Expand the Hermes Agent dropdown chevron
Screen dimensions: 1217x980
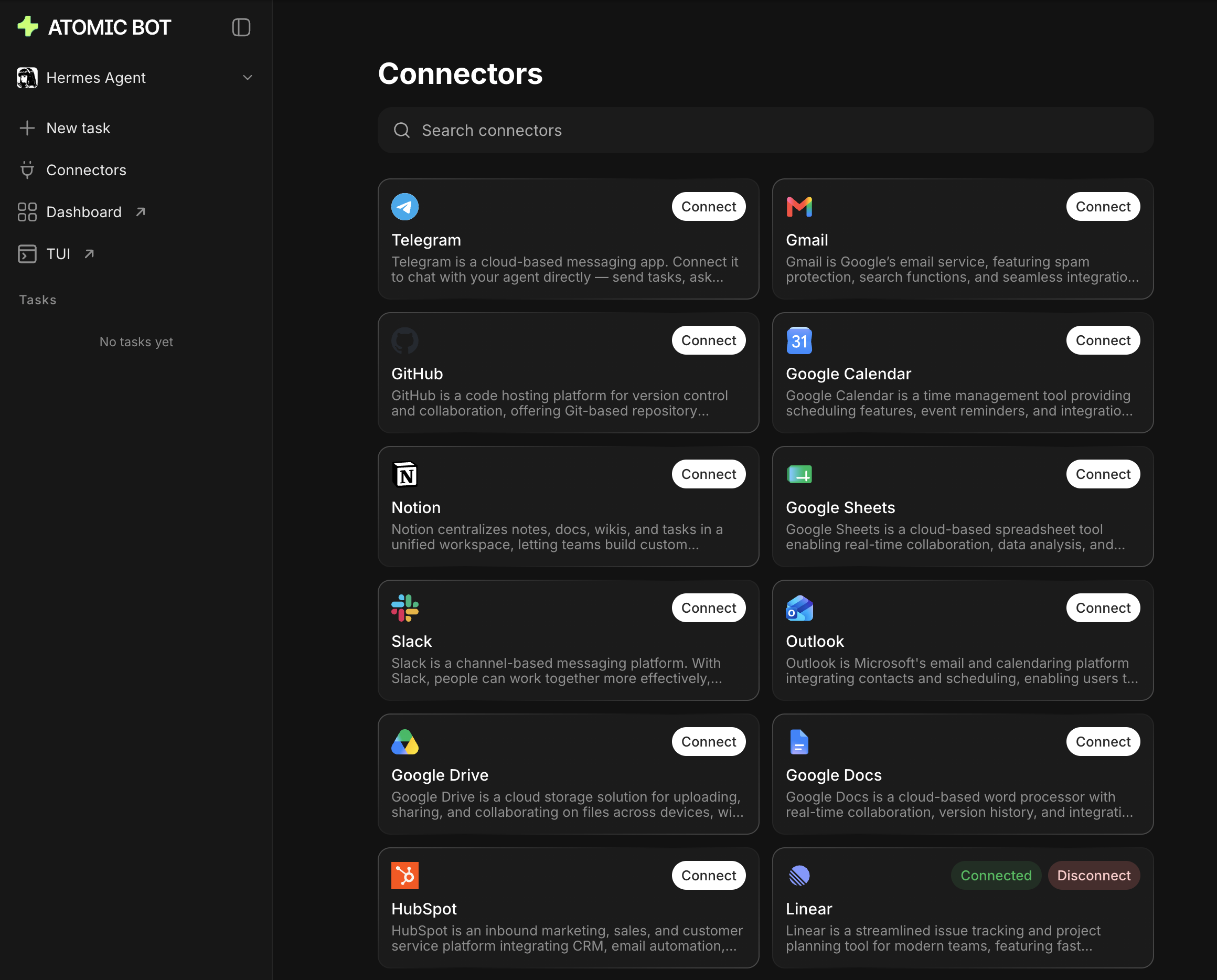tap(247, 78)
